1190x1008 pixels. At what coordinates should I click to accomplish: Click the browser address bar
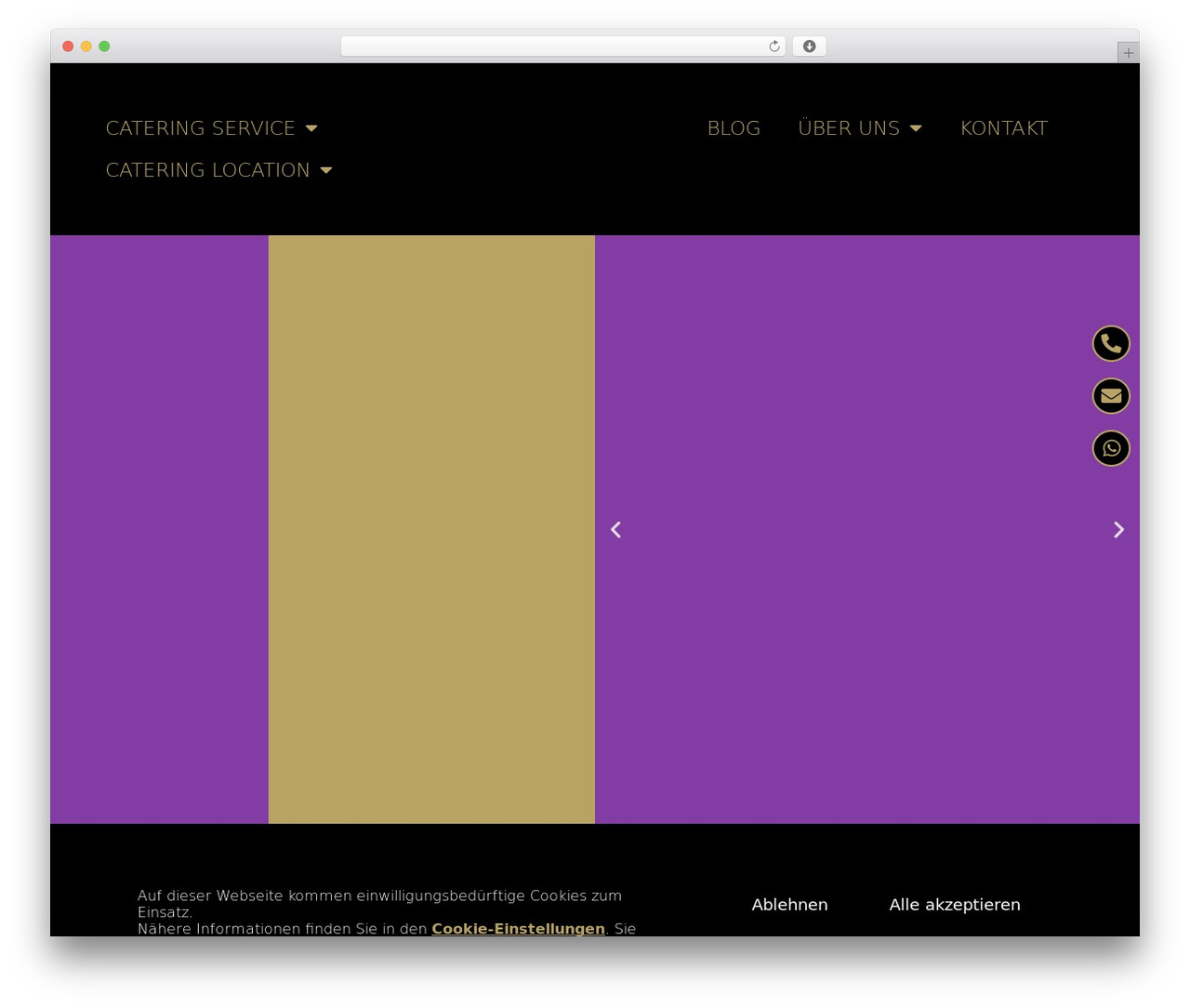pyautogui.click(x=562, y=46)
